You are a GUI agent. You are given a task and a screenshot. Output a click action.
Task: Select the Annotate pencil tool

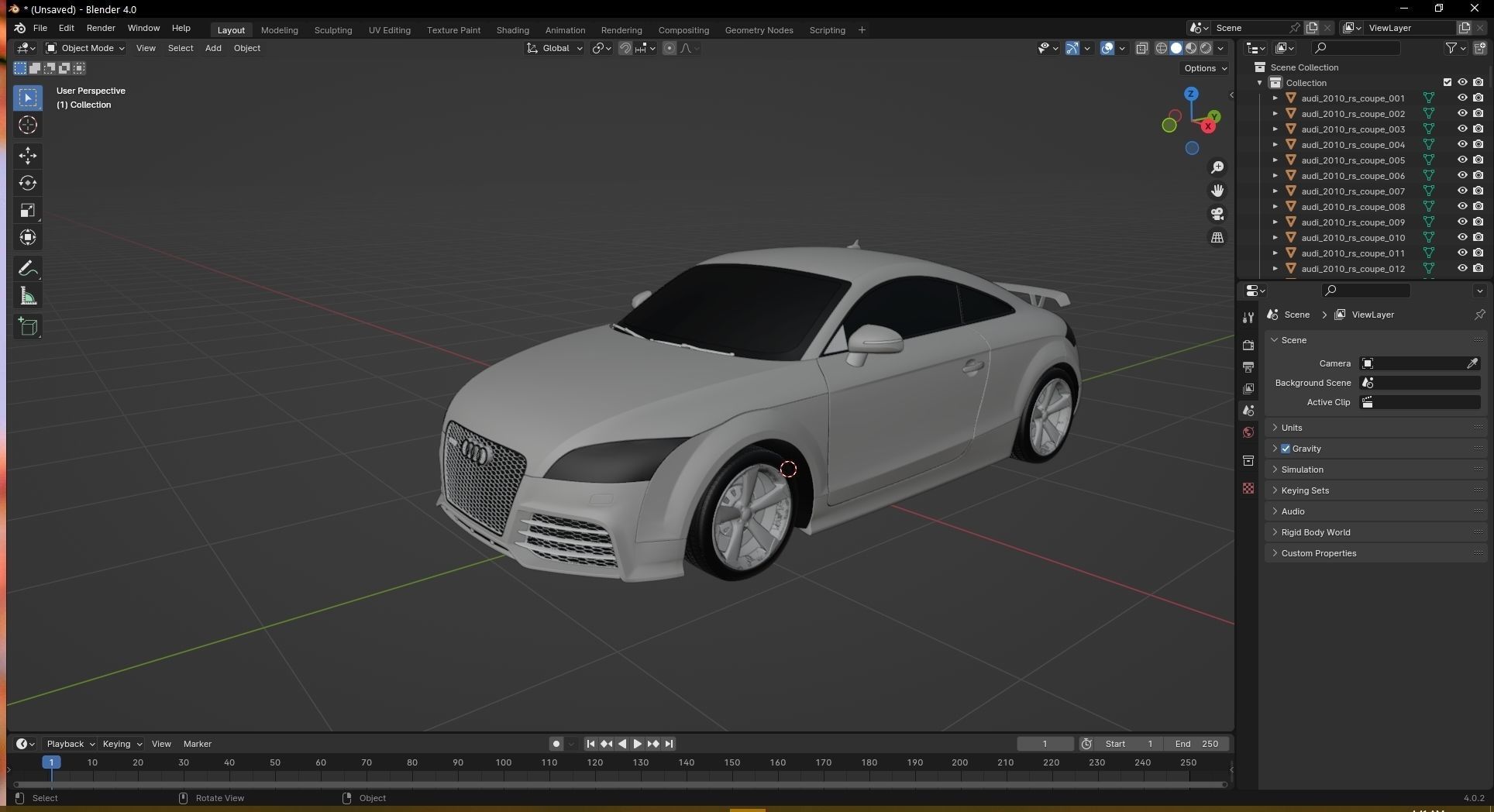pos(28,269)
